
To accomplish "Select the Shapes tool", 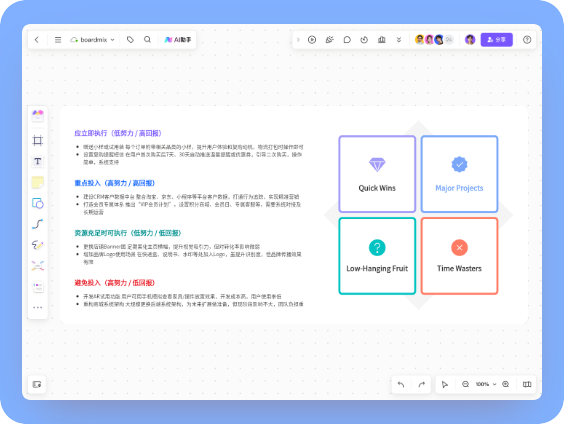I will point(37,204).
